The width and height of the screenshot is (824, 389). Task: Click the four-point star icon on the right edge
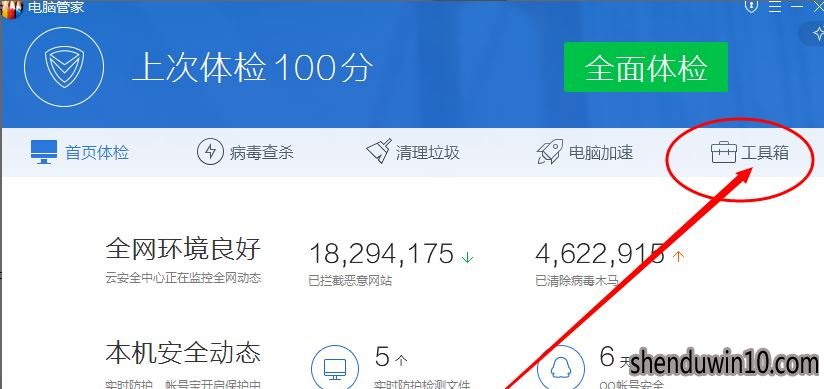click(x=818, y=34)
